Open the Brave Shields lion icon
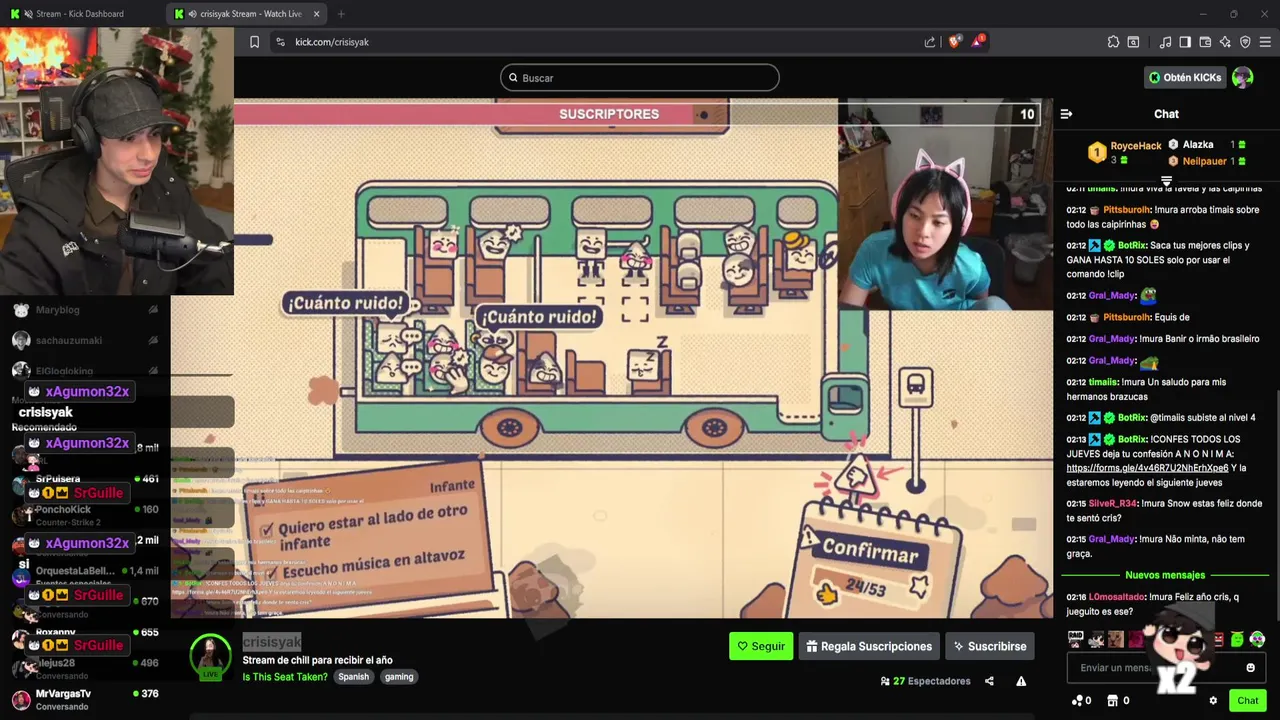 (x=954, y=42)
